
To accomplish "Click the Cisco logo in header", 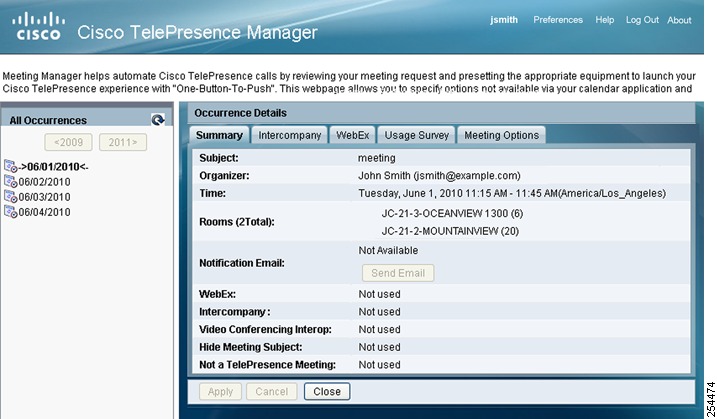I will 38,26.
